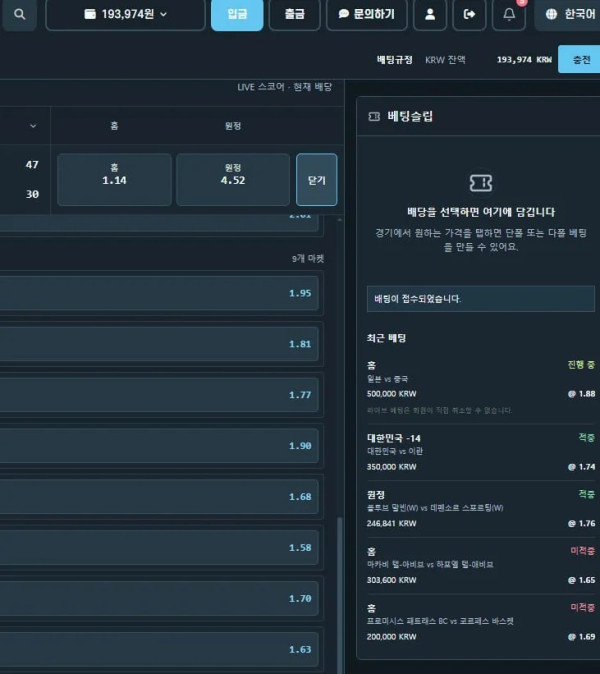Click the @ 1.74 odds value
The height and width of the screenshot is (674, 600).
click(582, 467)
